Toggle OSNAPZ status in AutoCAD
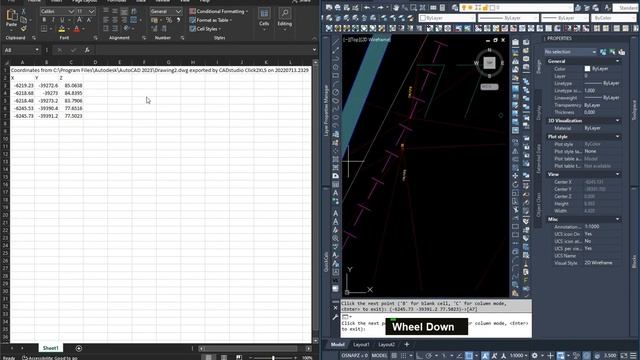 click(x=354, y=356)
